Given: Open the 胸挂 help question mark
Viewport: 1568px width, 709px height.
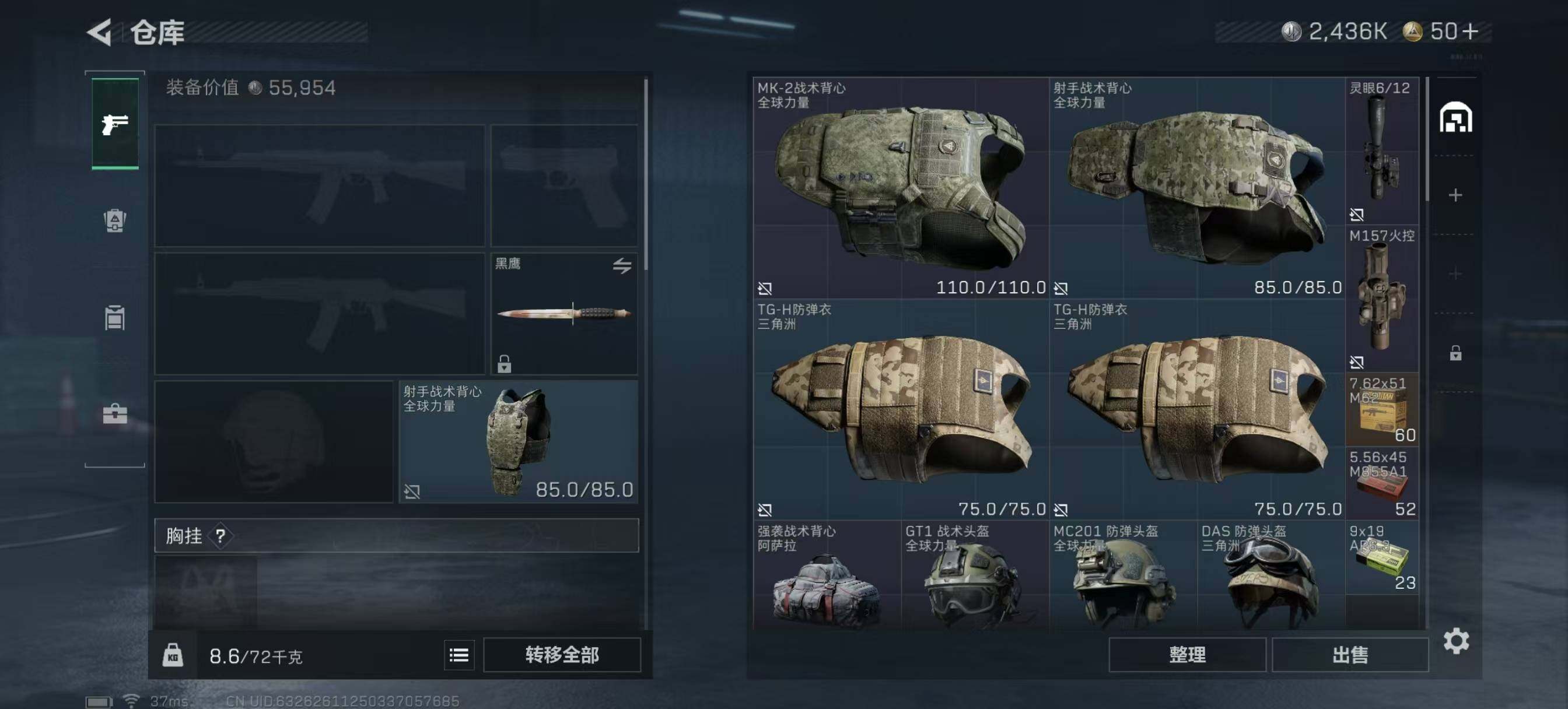Looking at the screenshot, I should click(x=220, y=536).
